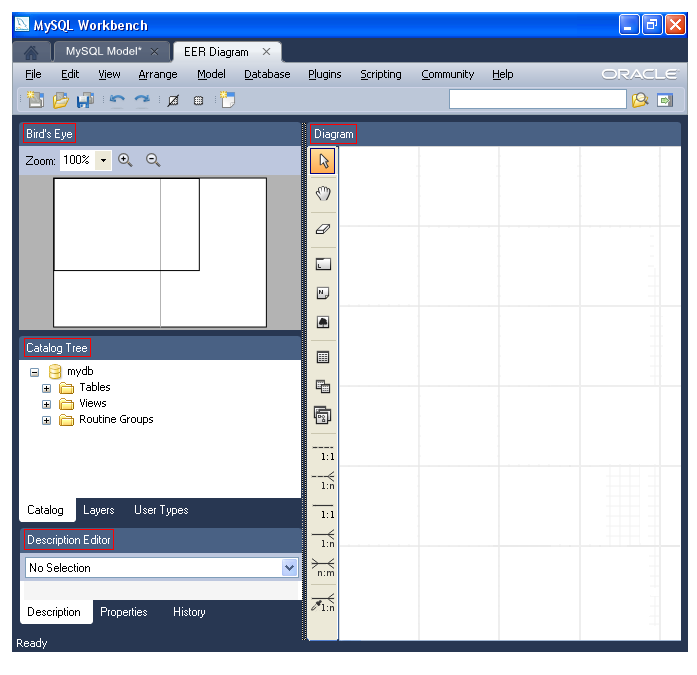Click the zoom out magnifier icon
The width and height of the screenshot is (697, 675).
click(153, 160)
